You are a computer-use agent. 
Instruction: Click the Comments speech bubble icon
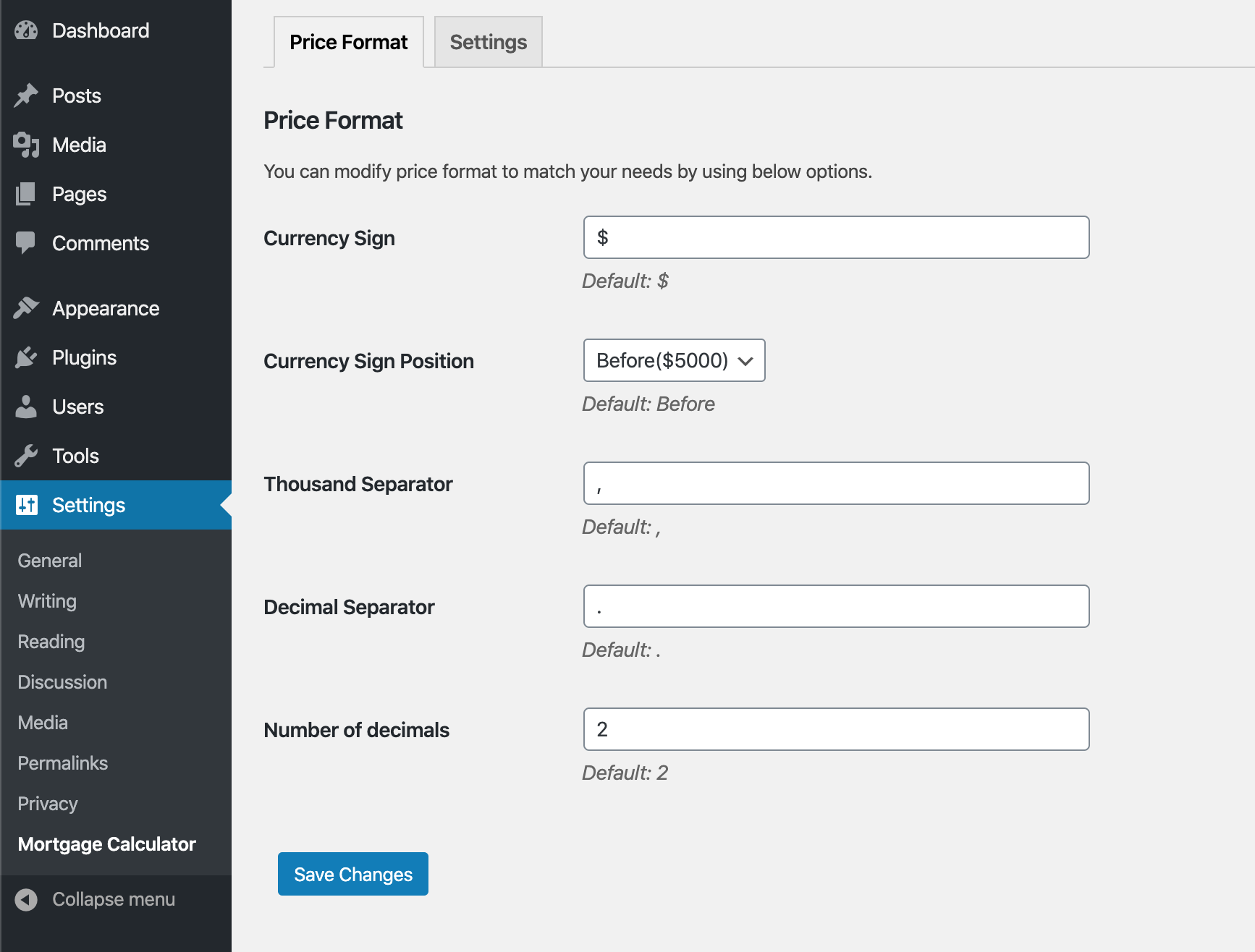click(x=26, y=243)
